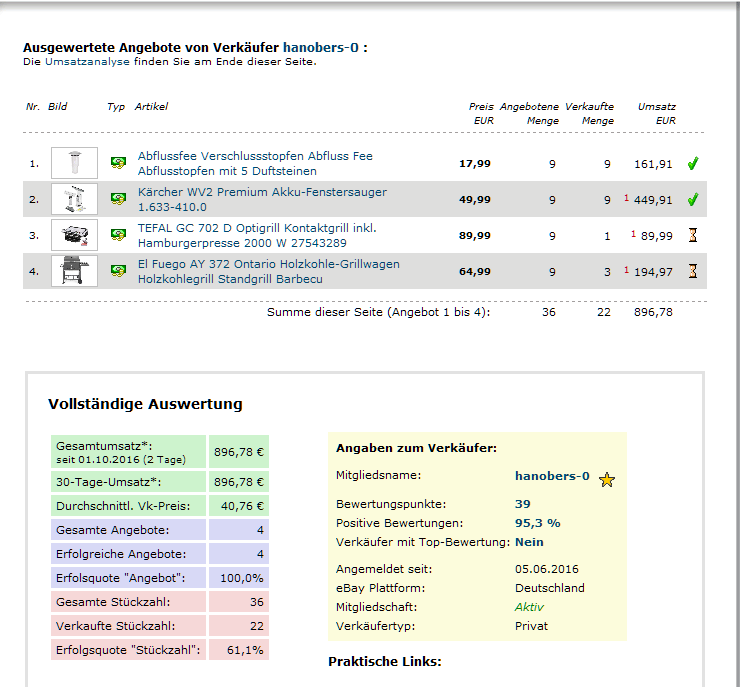Click the Gesamtumsatz value 896,78 €
Viewport: 740px width, 687px height.
click(x=239, y=452)
